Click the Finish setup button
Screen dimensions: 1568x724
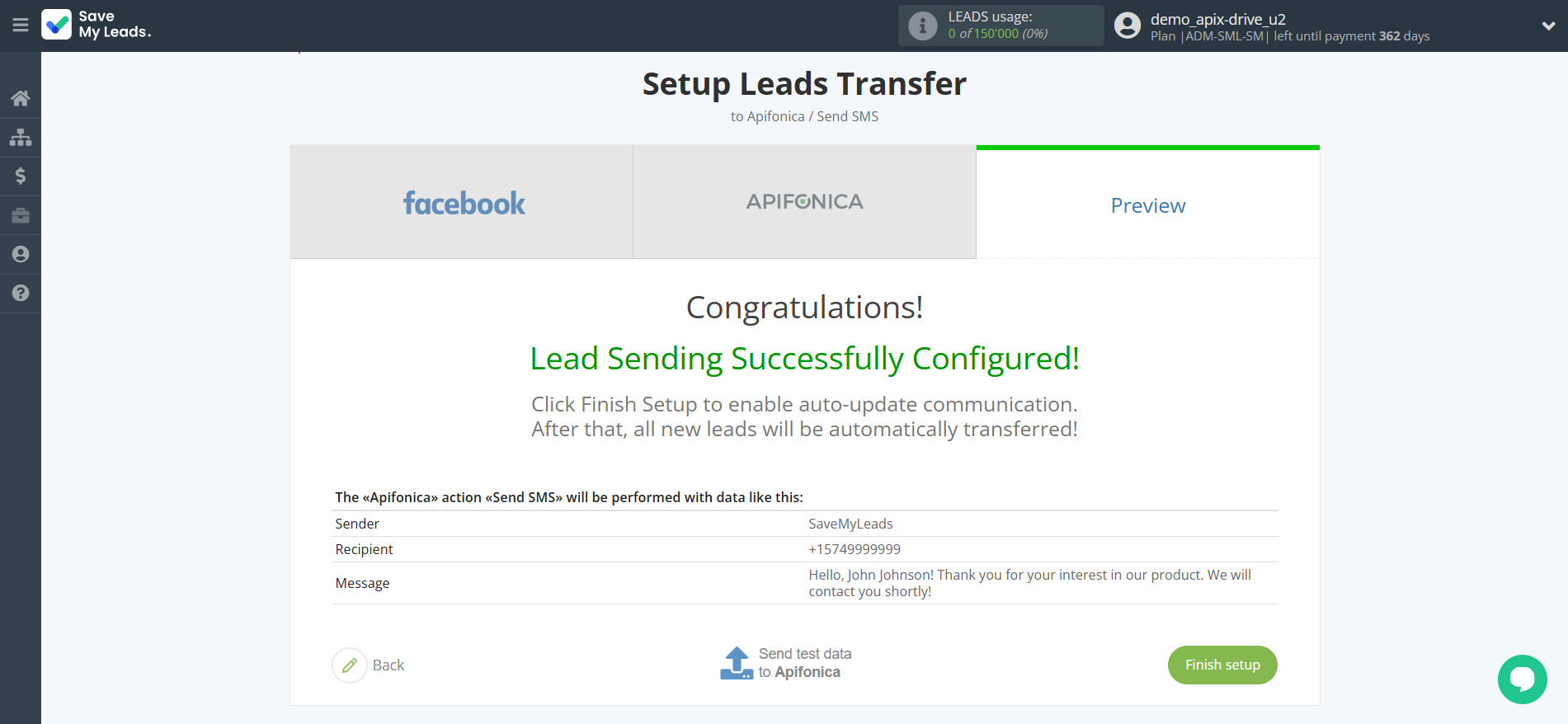tap(1222, 665)
